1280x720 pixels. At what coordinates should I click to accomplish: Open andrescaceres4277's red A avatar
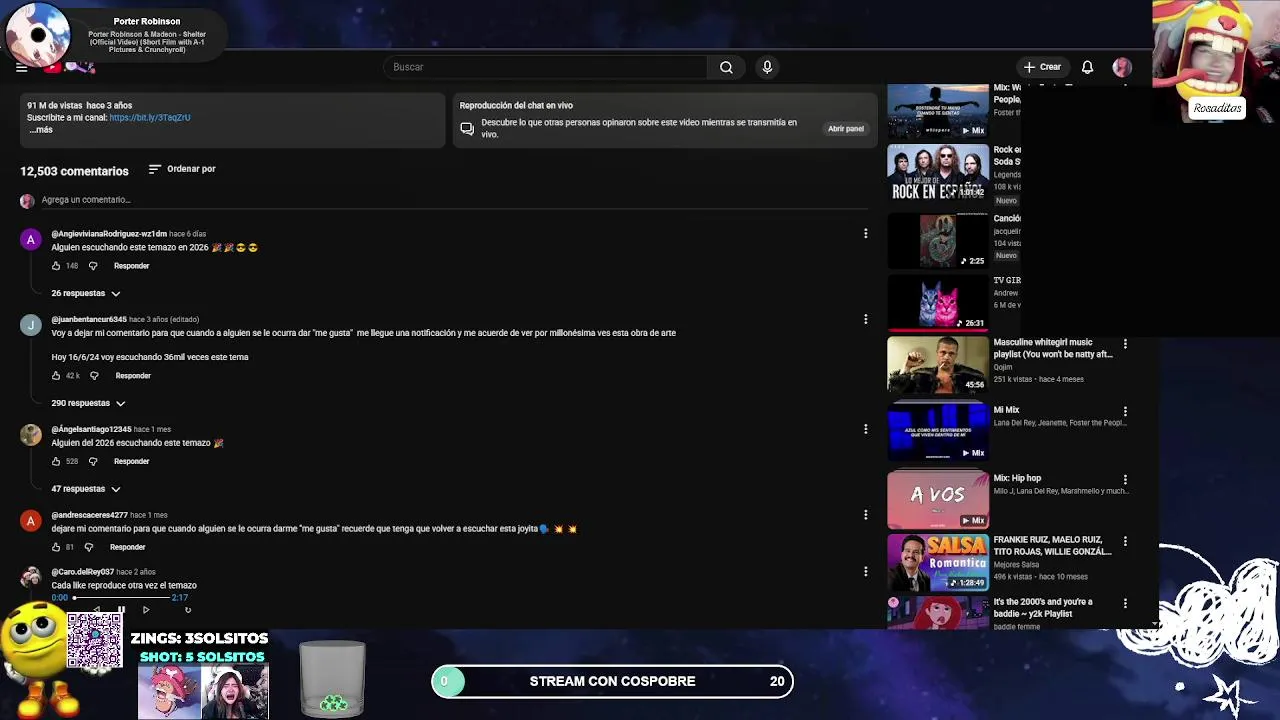[31, 521]
